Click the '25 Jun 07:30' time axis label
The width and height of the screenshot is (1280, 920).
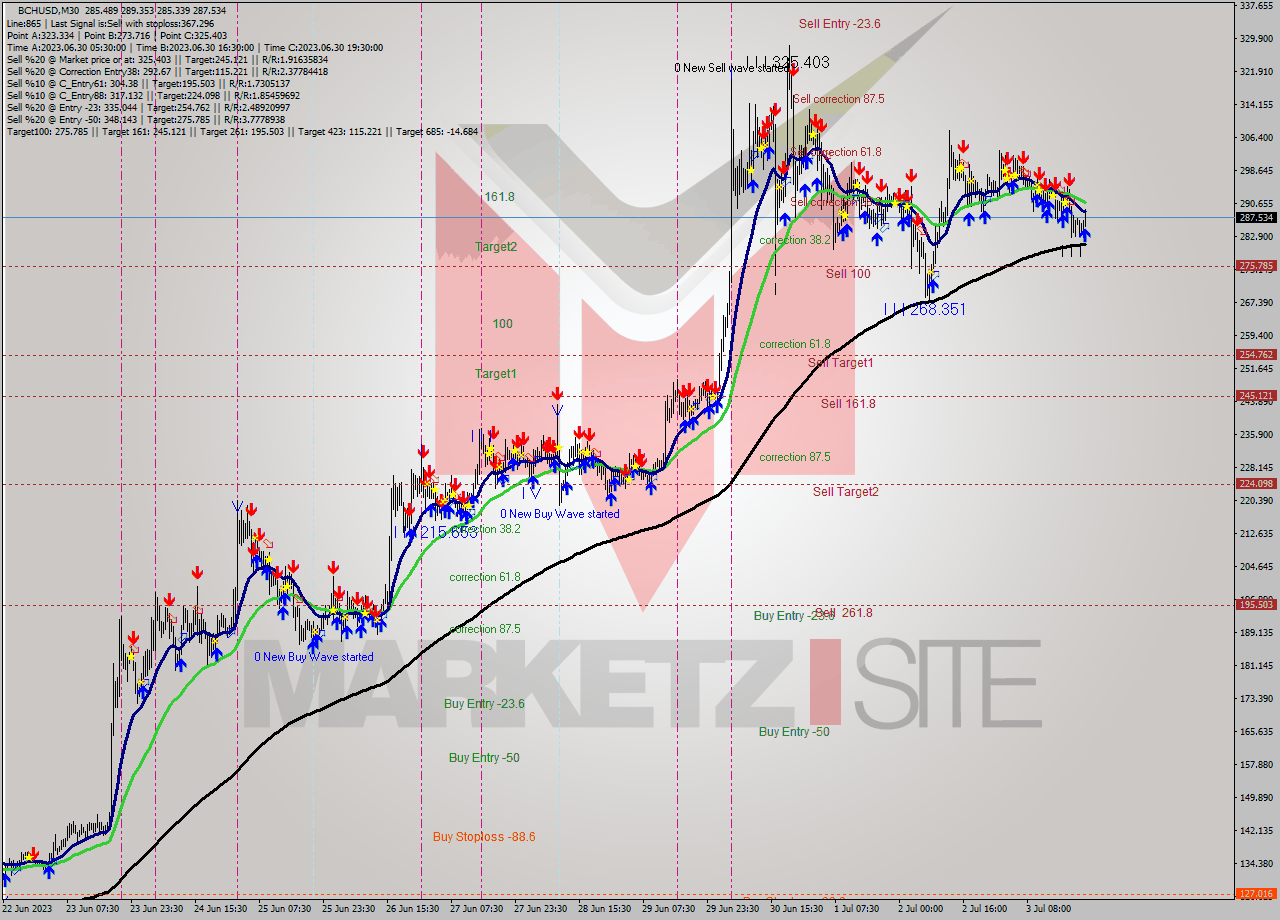(x=286, y=909)
